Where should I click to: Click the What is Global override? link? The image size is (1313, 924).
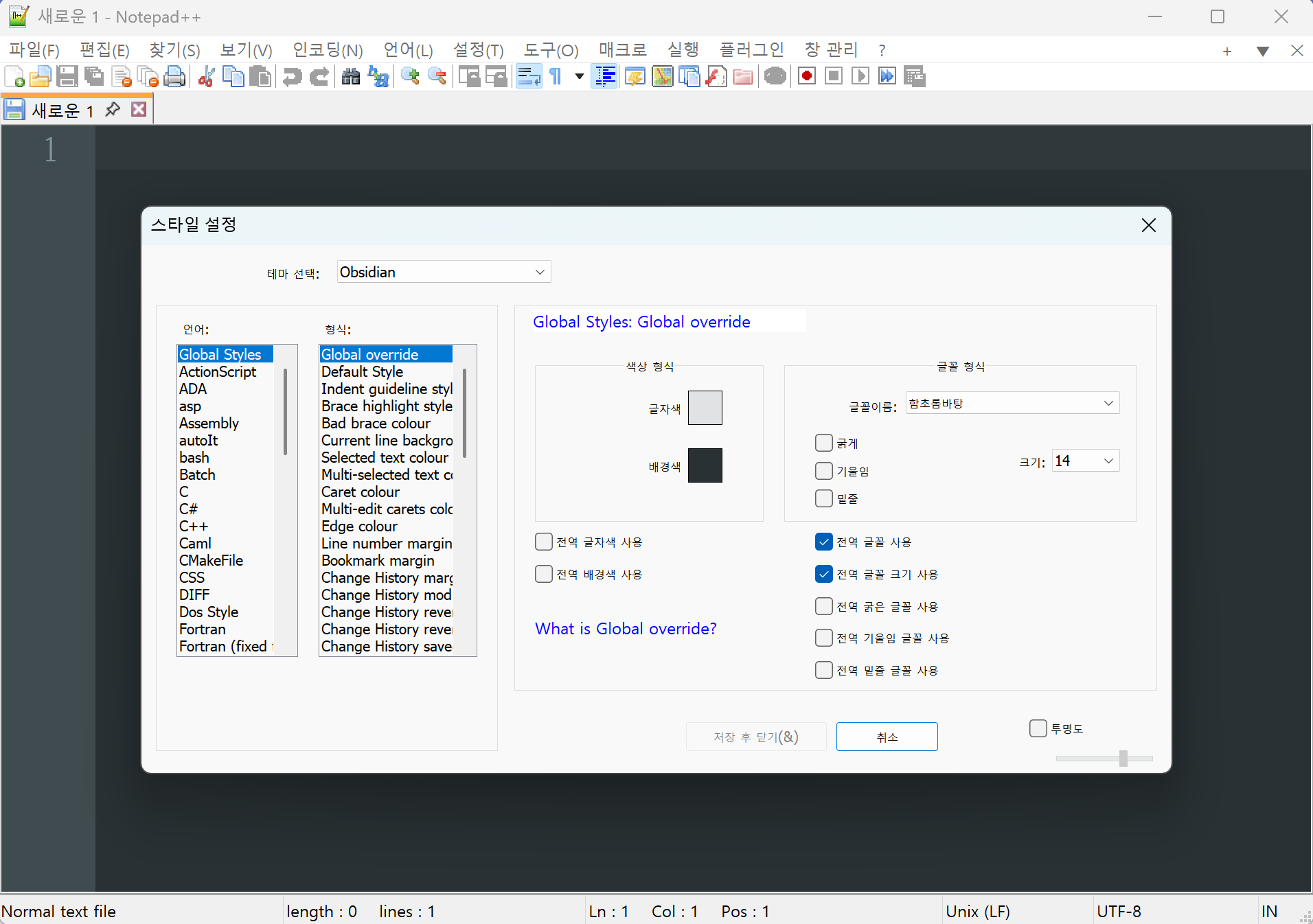pyautogui.click(x=626, y=629)
